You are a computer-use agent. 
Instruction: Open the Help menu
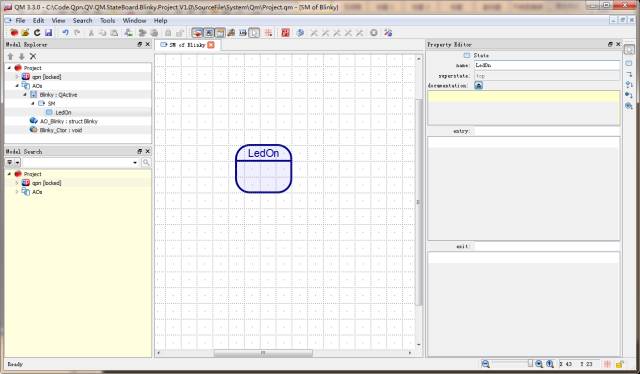pos(160,20)
